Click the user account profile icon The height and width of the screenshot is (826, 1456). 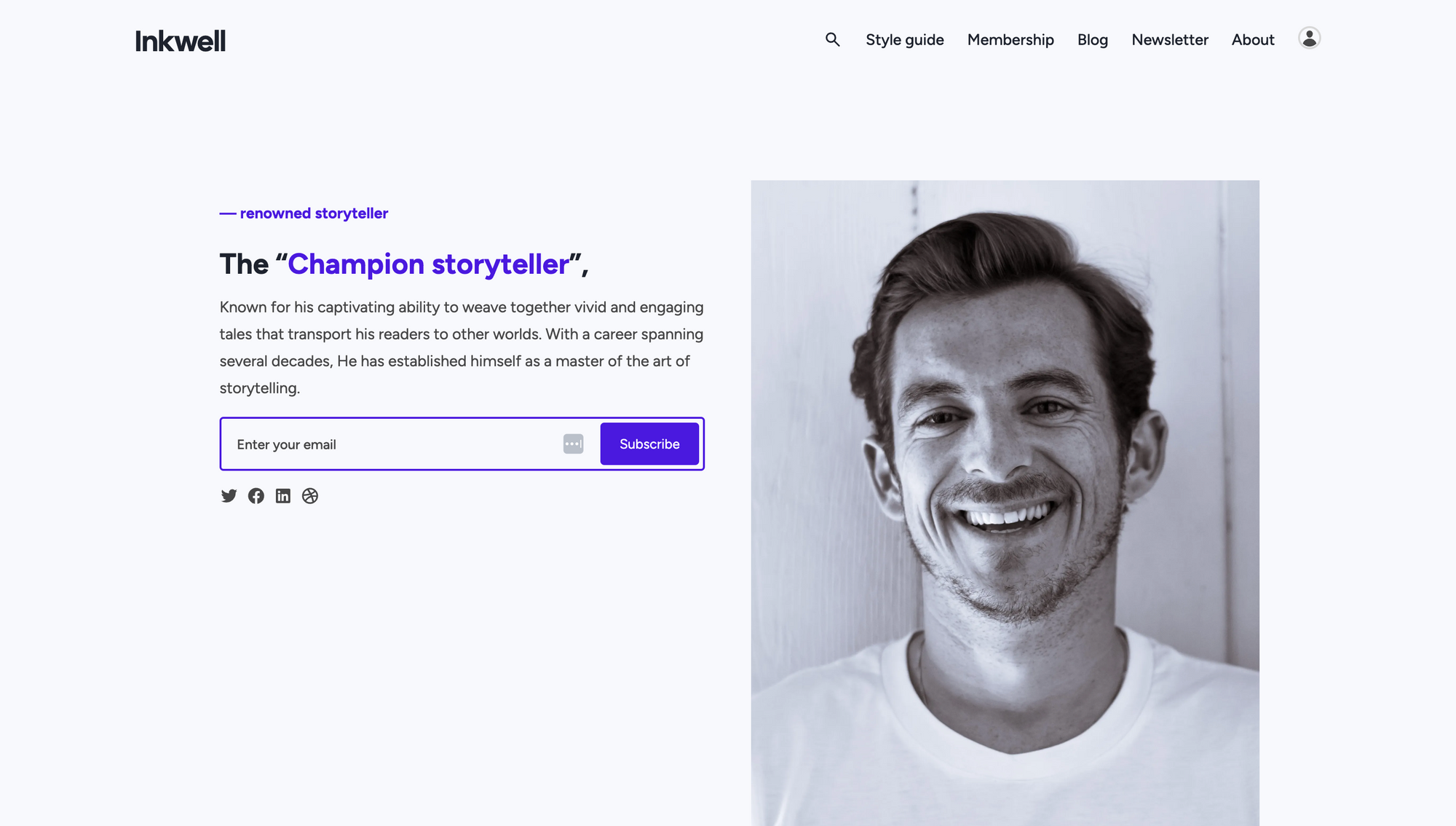[x=1309, y=38]
